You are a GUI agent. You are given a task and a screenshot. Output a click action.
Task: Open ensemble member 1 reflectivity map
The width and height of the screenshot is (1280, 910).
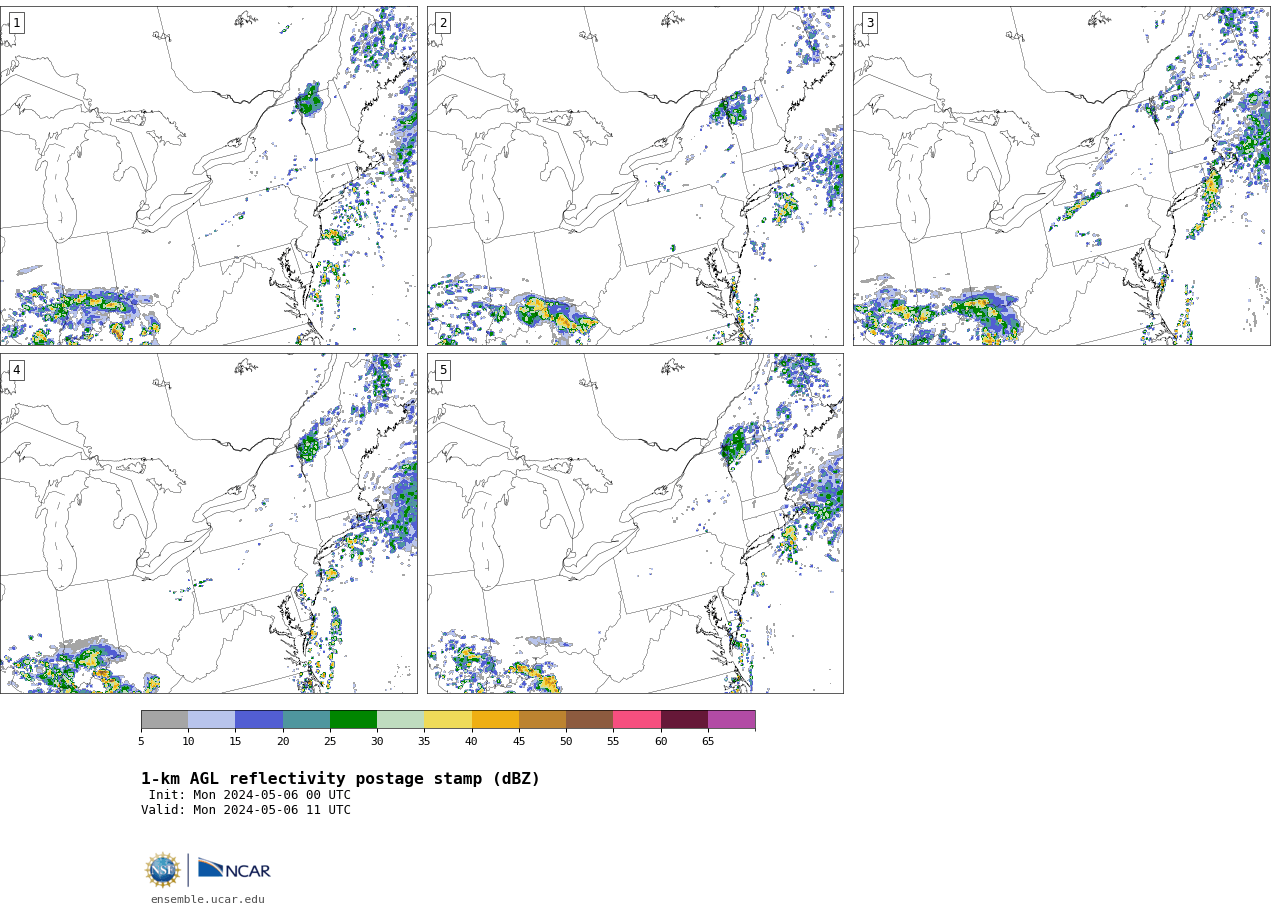point(208,176)
